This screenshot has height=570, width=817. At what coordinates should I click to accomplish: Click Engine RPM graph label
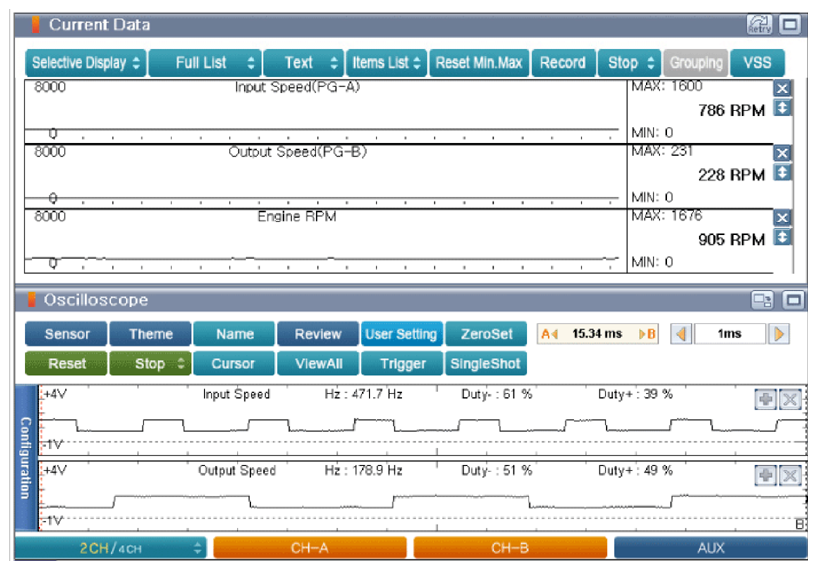coord(297,216)
